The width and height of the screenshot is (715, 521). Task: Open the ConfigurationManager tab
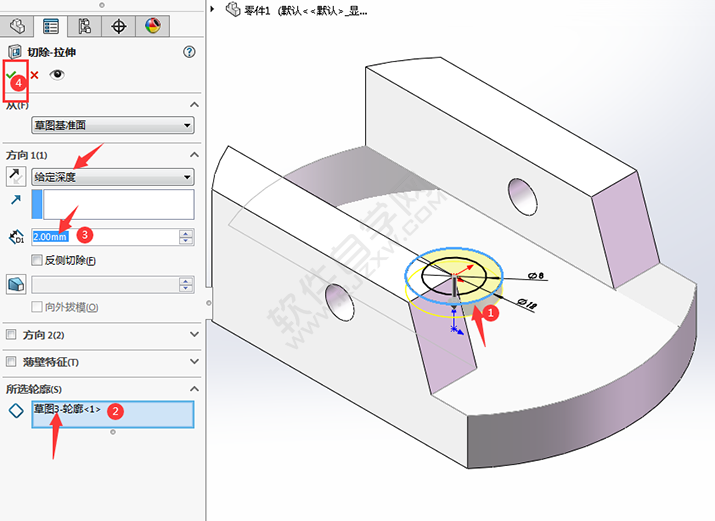tap(84, 26)
